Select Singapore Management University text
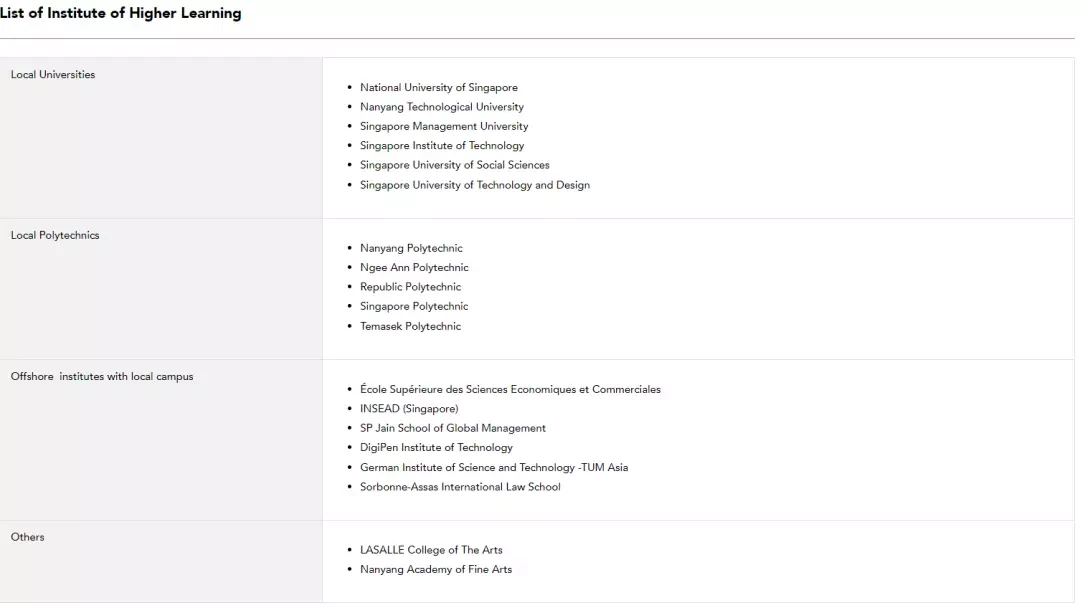The width and height of the screenshot is (1080, 608). point(444,126)
